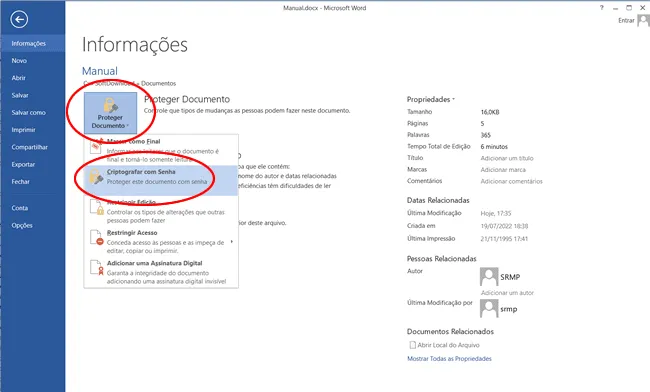Open Imprimir in the sidebar

[33, 130]
